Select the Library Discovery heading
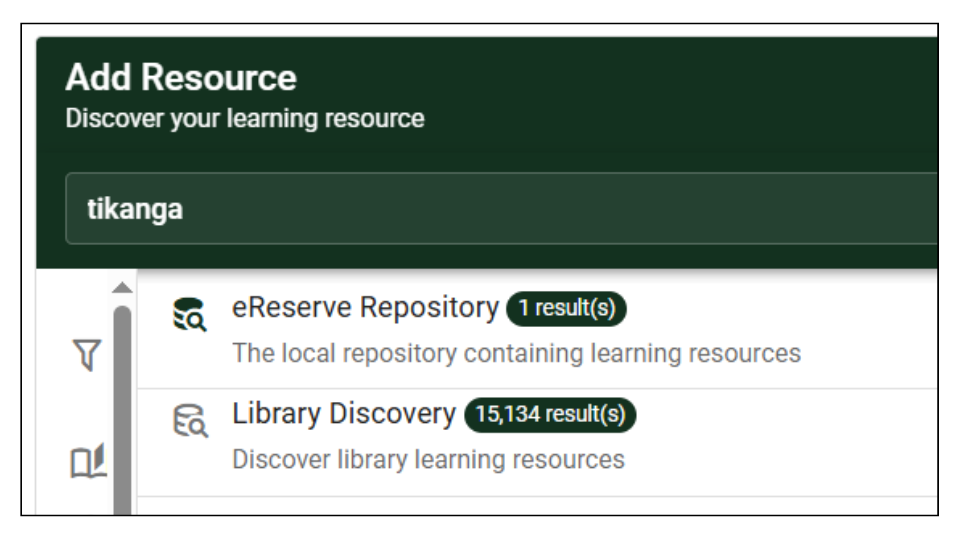Image resolution: width=962 pixels, height=540 pixels. pos(344,414)
